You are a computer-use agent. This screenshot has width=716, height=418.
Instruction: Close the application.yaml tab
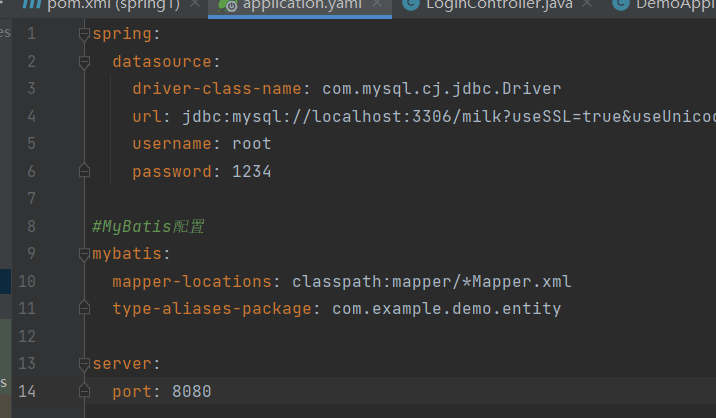pos(376,5)
